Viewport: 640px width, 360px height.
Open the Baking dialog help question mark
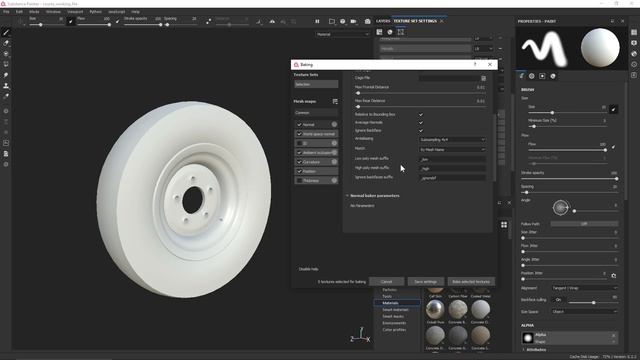point(475,64)
